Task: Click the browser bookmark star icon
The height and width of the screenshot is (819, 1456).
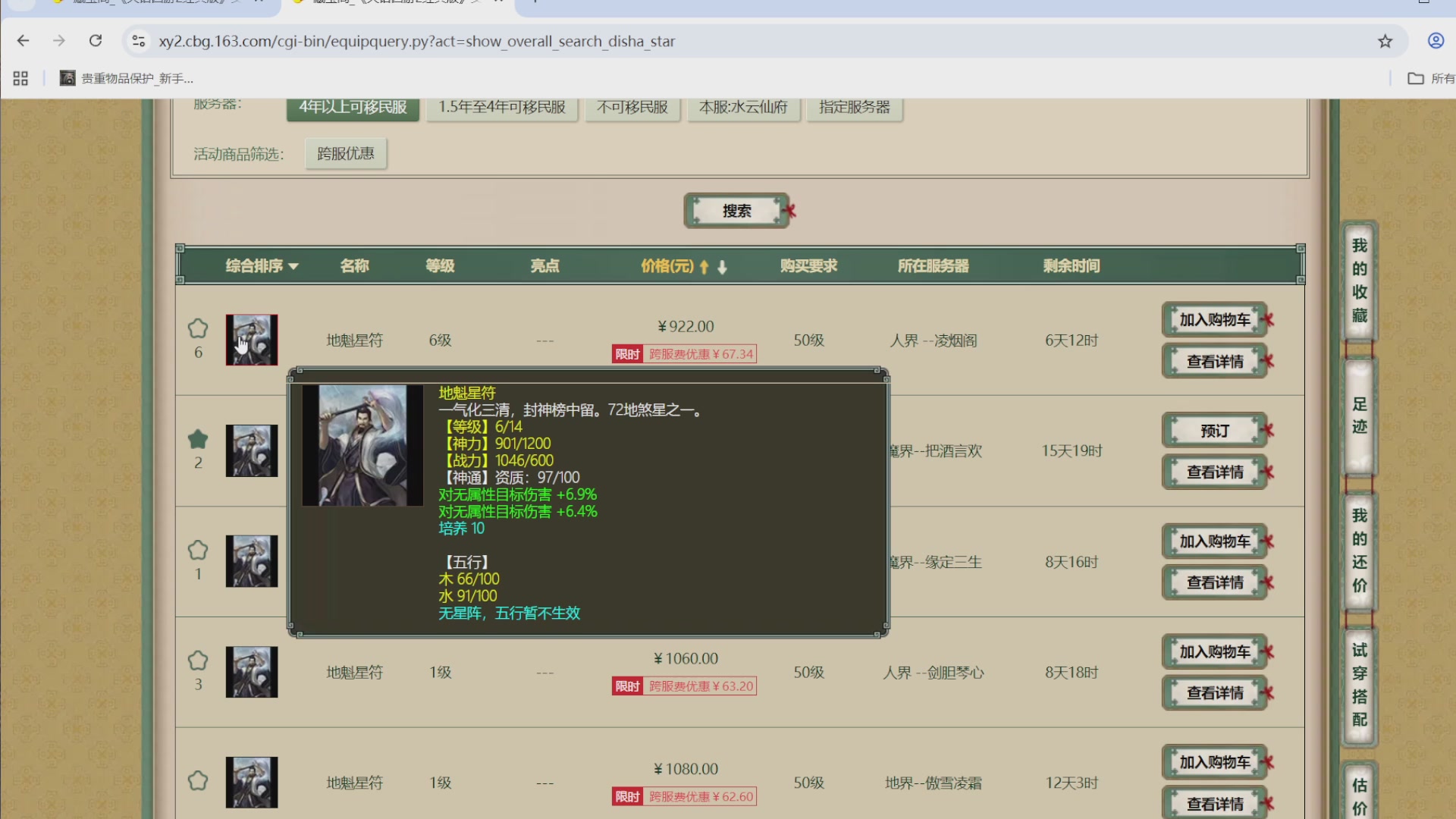Action: 1386,41
